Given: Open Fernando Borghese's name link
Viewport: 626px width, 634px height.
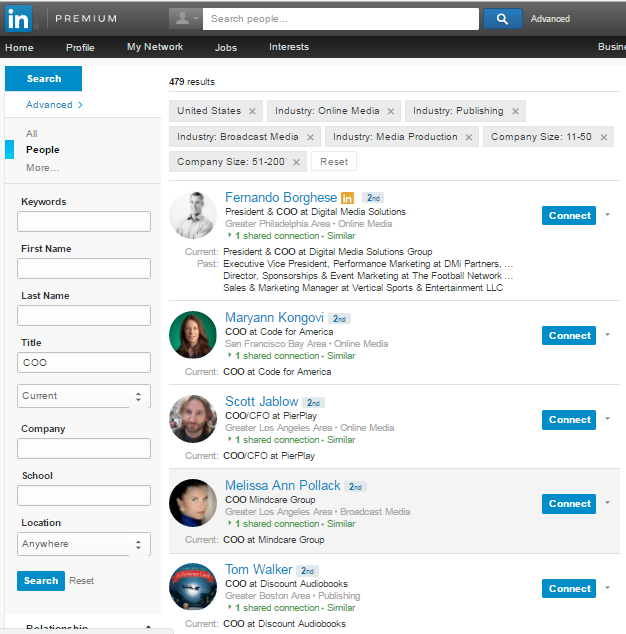Looking at the screenshot, I should (281, 197).
